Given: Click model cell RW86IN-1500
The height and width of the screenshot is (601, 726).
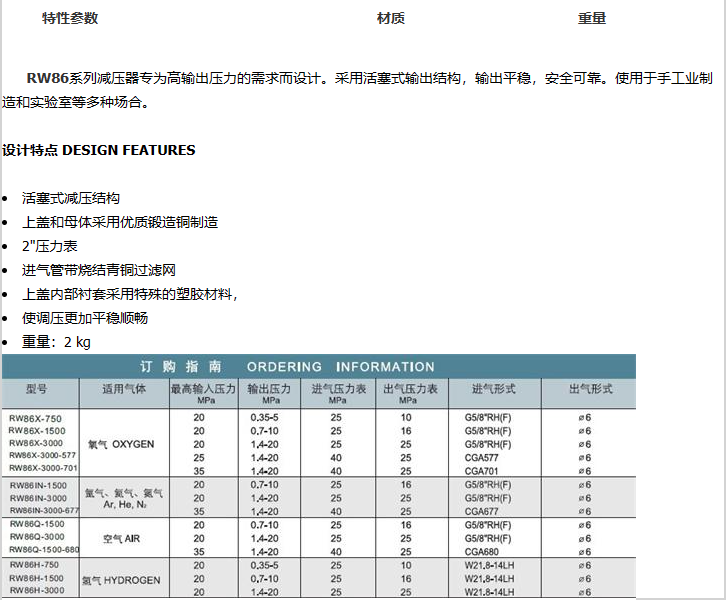Looking at the screenshot, I should (38, 485).
